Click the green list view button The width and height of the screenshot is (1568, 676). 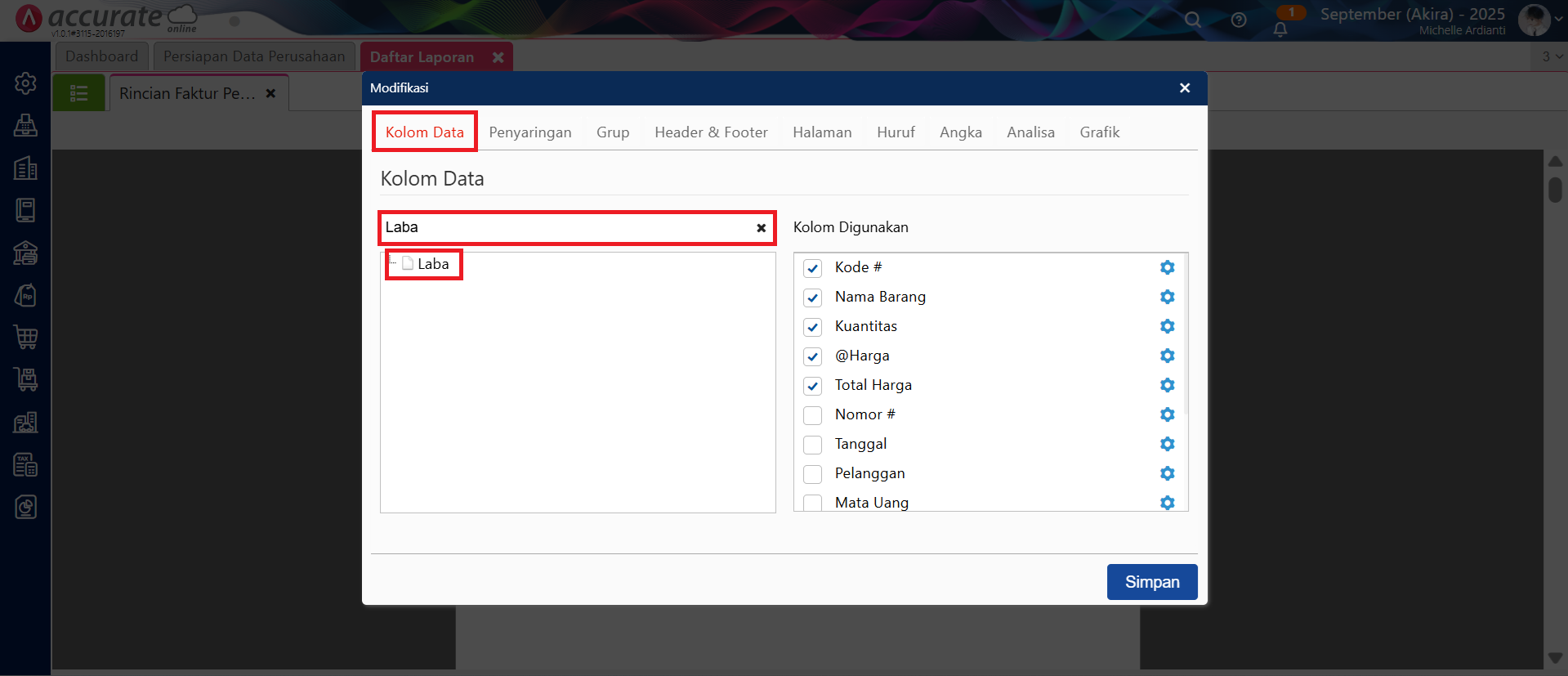point(79,93)
